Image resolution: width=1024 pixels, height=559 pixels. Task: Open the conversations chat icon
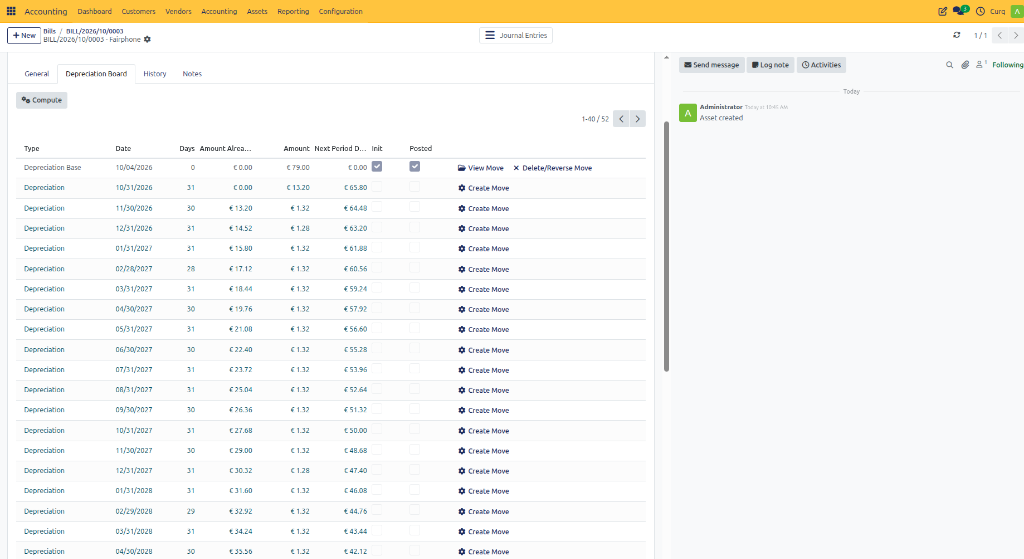960,10
